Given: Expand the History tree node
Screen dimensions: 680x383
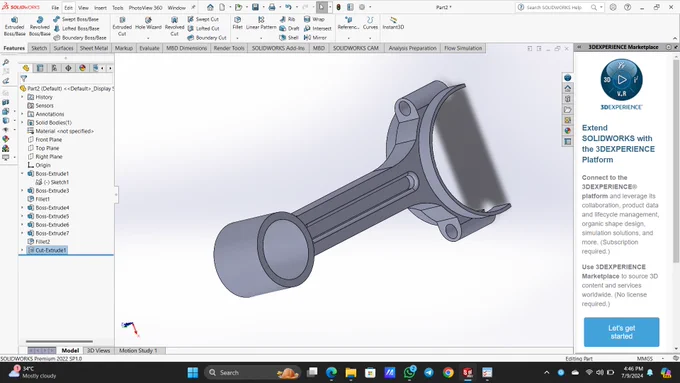Looking at the screenshot, I should [23, 97].
